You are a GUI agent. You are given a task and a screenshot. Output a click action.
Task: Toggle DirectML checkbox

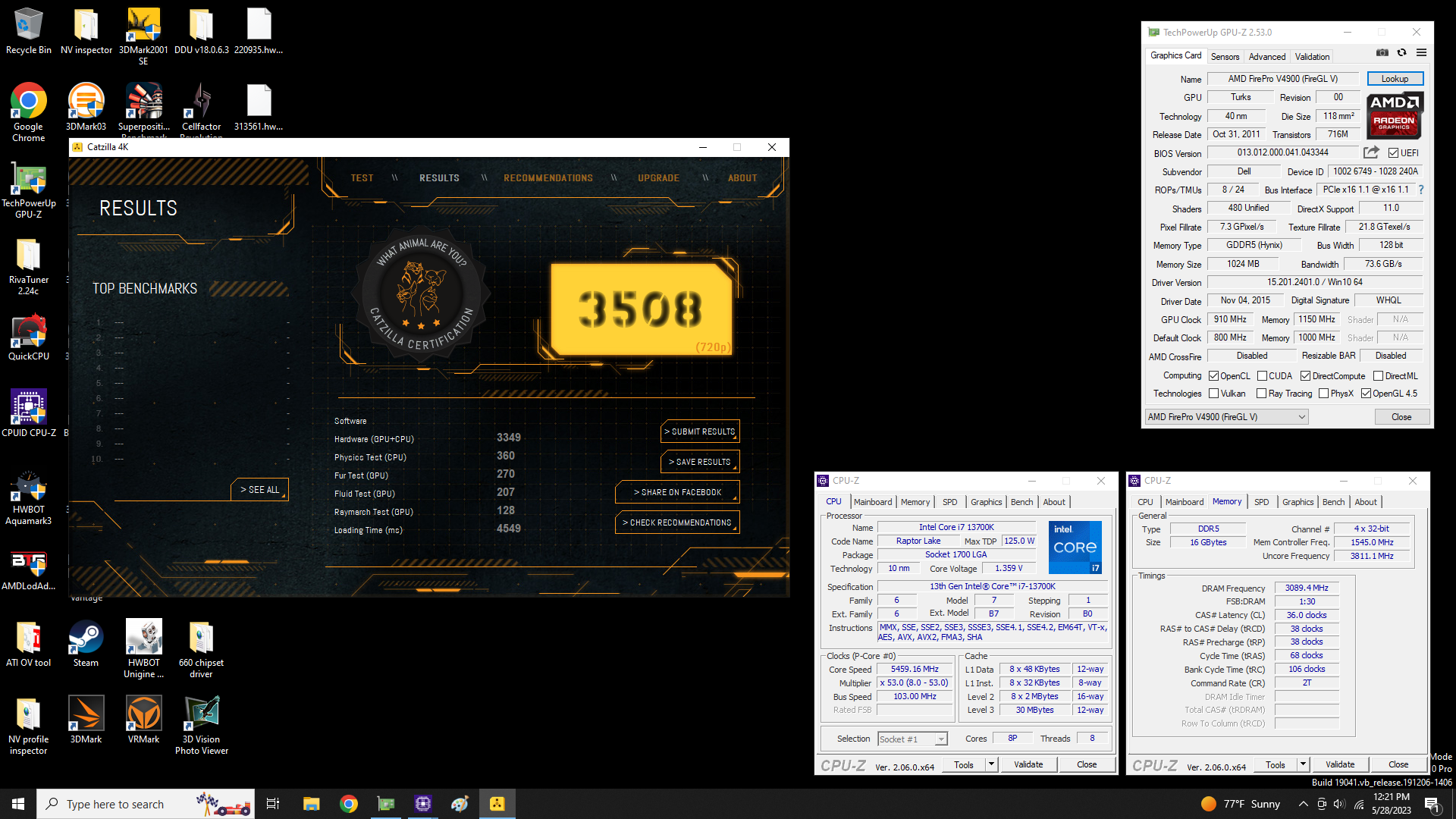click(1378, 376)
